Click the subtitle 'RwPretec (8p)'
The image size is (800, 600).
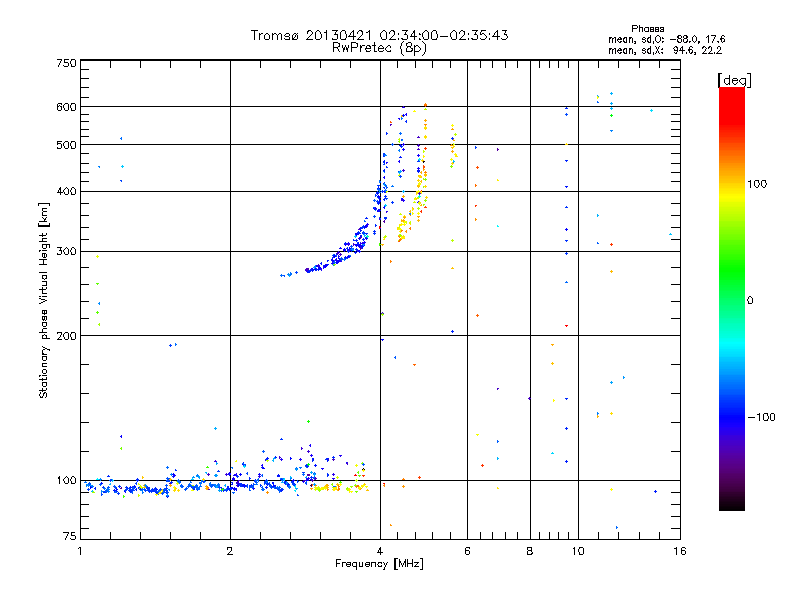tap(379, 48)
